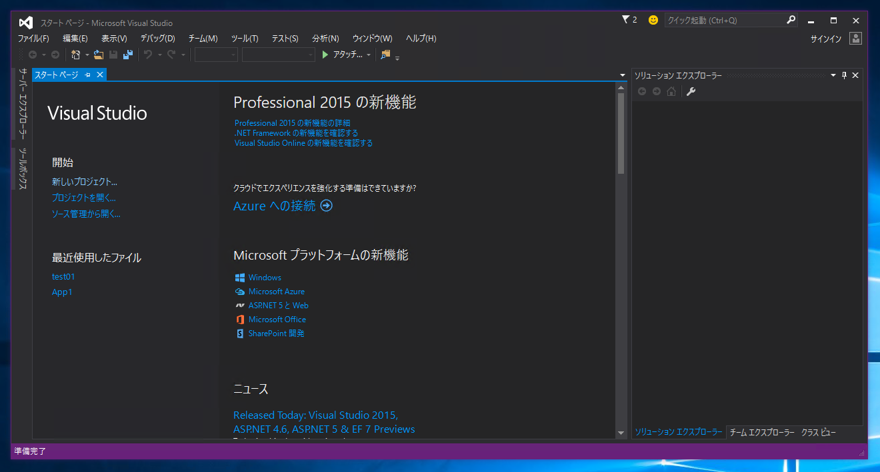Open notifications flag showing 2

[x=629, y=20]
